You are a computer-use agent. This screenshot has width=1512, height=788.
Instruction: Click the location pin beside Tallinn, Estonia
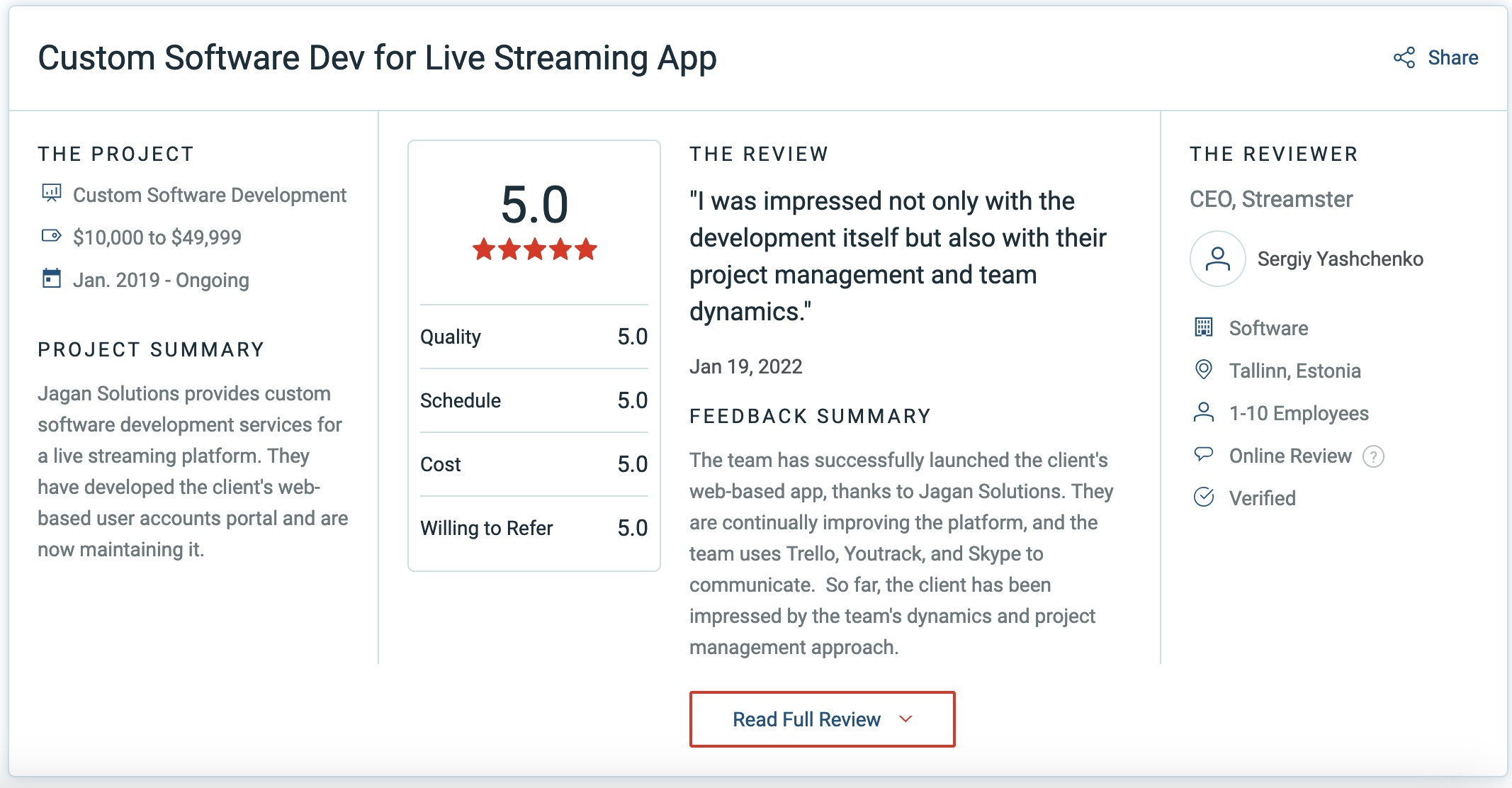(1203, 370)
